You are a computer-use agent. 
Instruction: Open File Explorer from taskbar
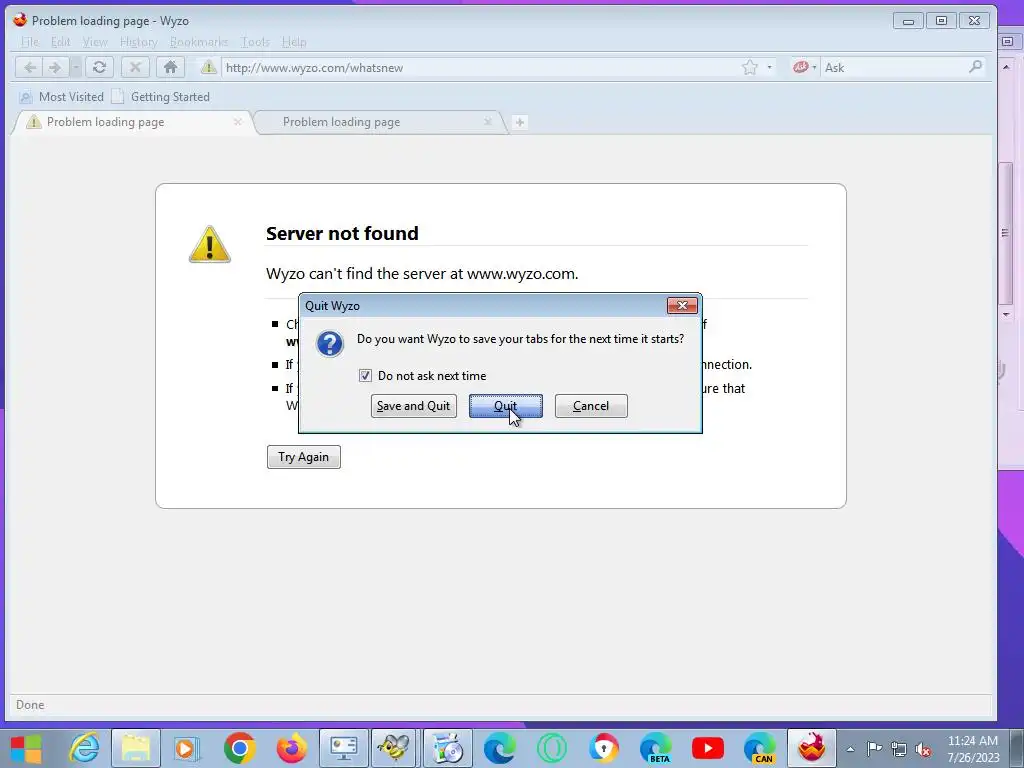(x=135, y=748)
